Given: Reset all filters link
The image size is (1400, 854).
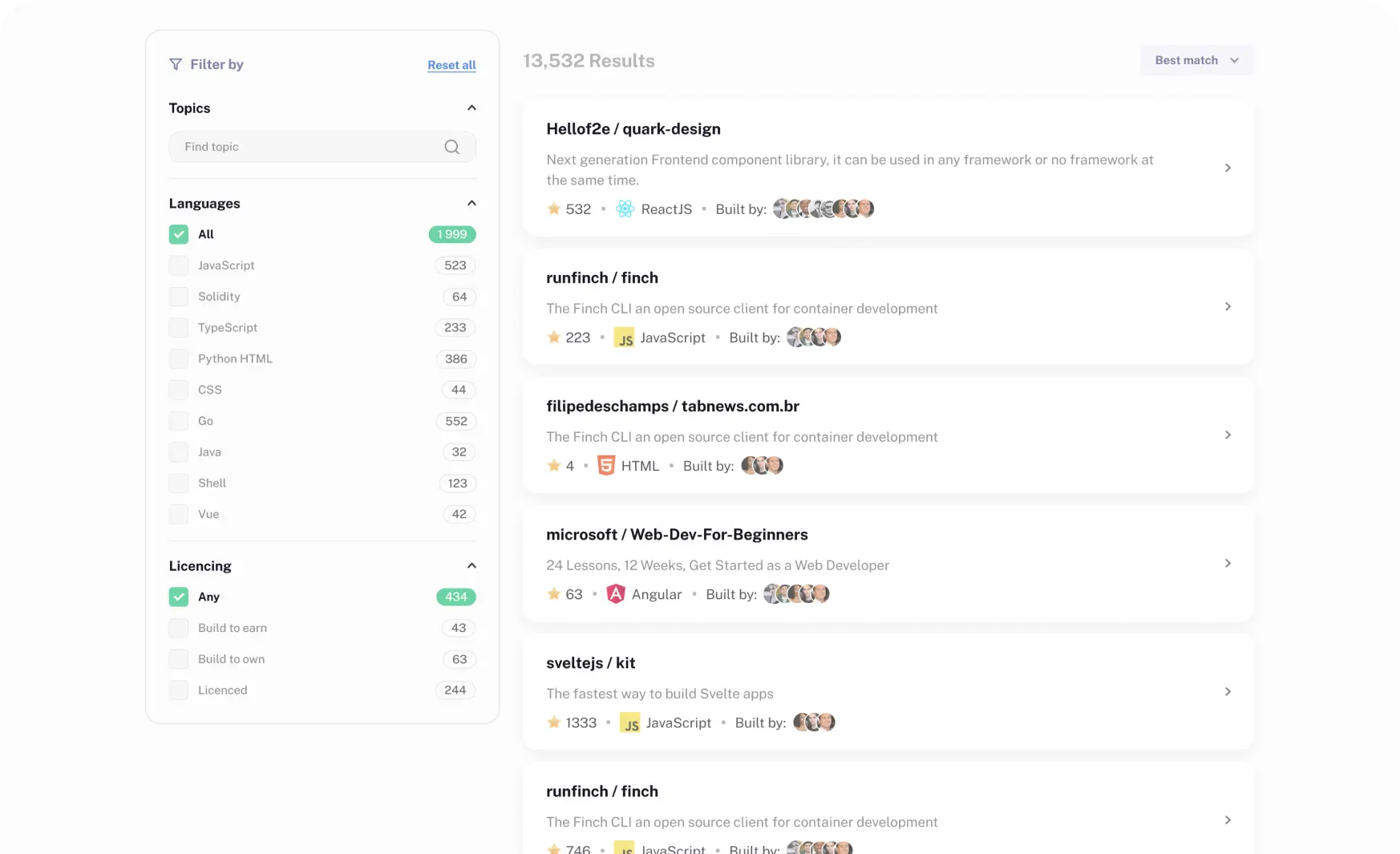Looking at the screenshot, I should 451,65.
